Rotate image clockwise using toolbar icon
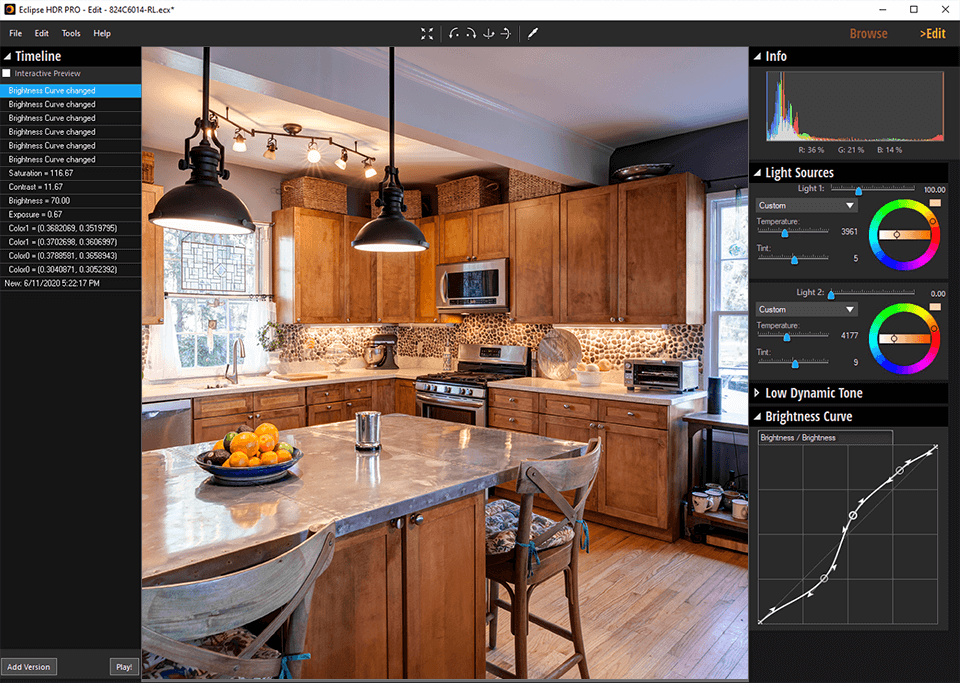960x683 pixels. click(471, 33)
